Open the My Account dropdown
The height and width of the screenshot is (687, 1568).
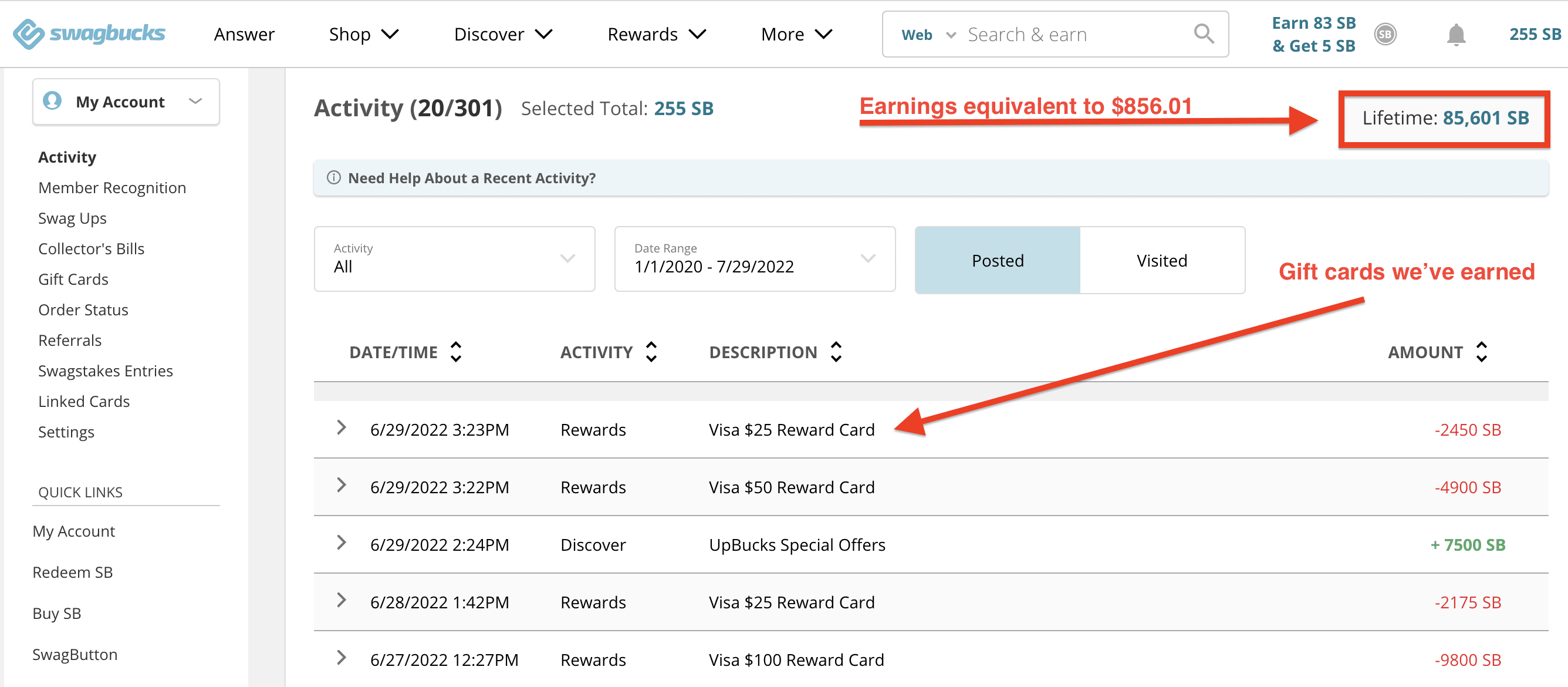pyautogui.click(x=126, y=102)
